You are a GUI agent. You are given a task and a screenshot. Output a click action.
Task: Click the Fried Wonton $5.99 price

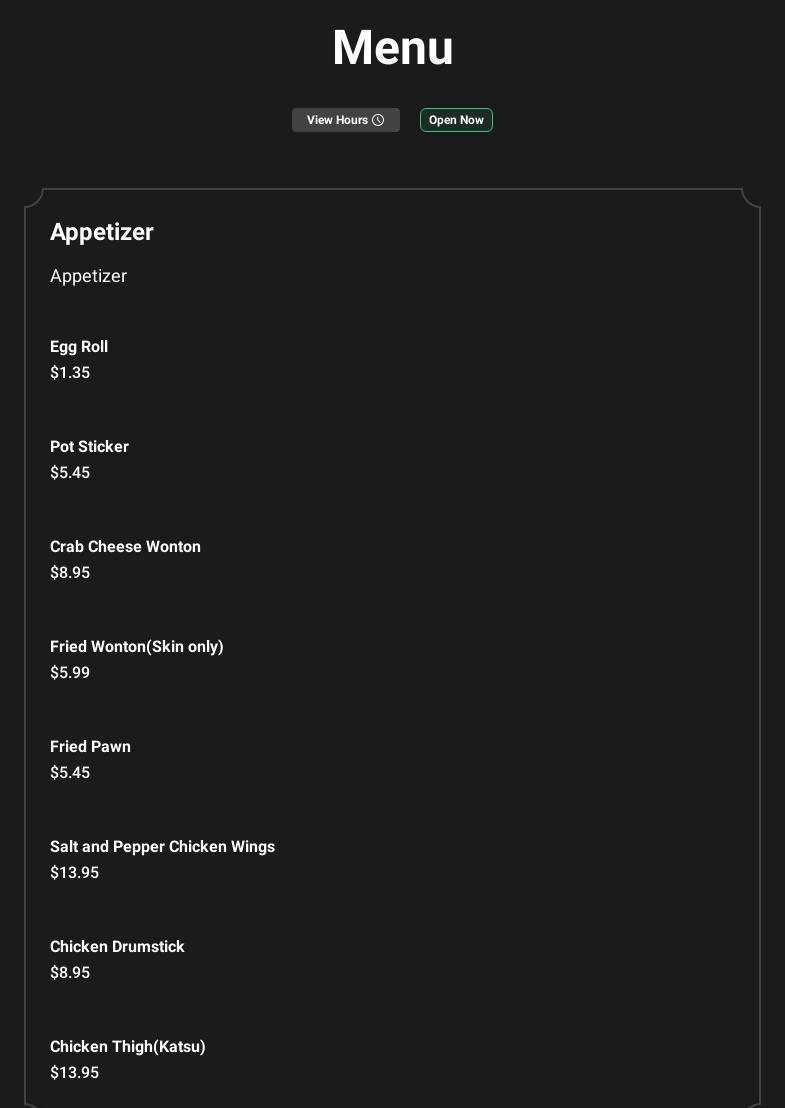[70, 673]
